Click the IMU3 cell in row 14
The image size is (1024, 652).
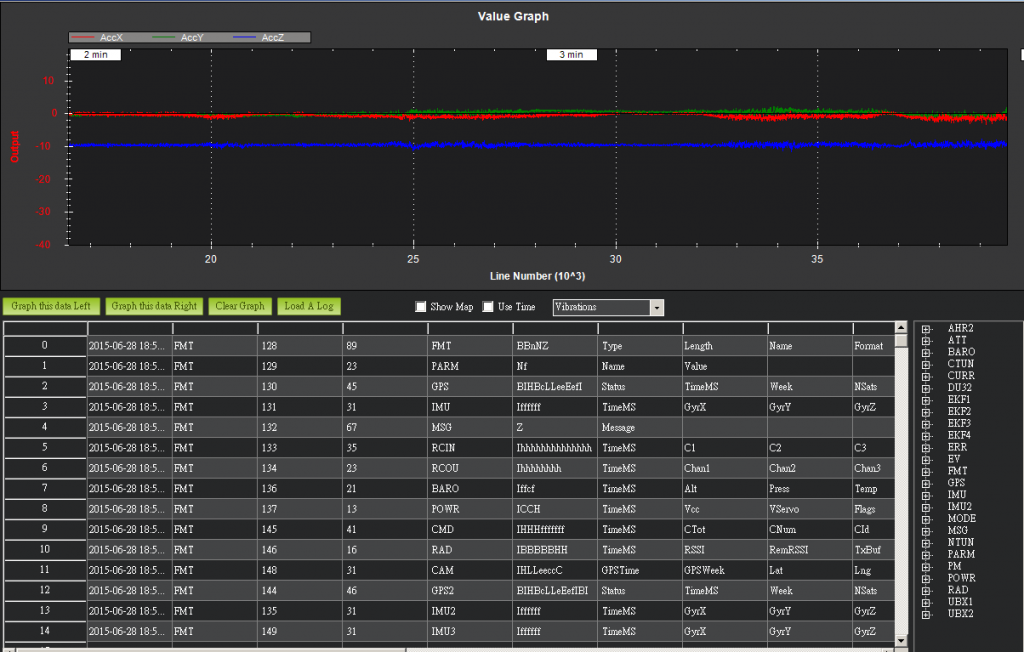point(470,632)
